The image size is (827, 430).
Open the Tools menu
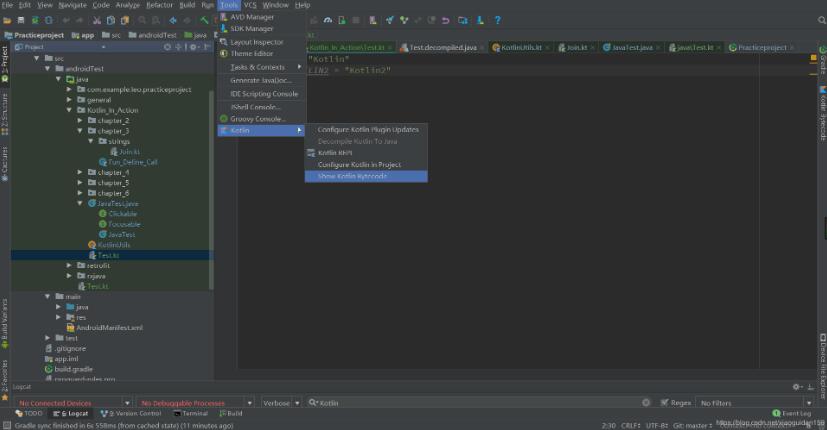click(229, 5)
